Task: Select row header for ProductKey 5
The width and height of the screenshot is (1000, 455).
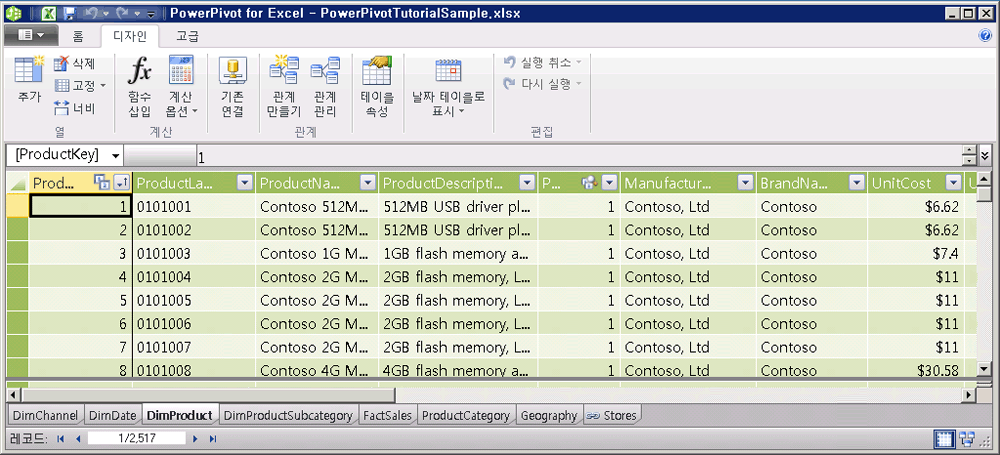Action: coord(17,301)
